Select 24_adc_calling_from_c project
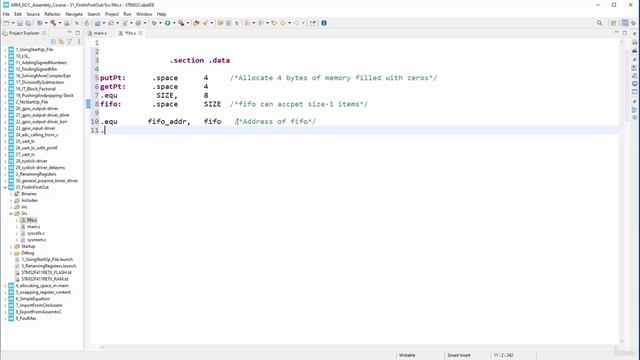Viewport: 640px width, 360px height. click(37, 135)
